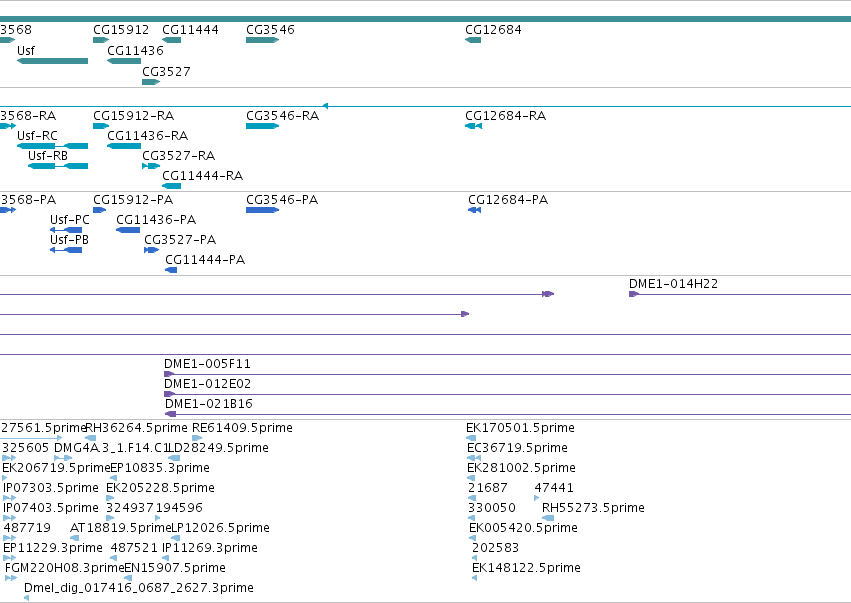Image resolution: width=851 pixels, height=603 pixels.
Task: Click the CG12684 gene label
Action: click(493, 29)
